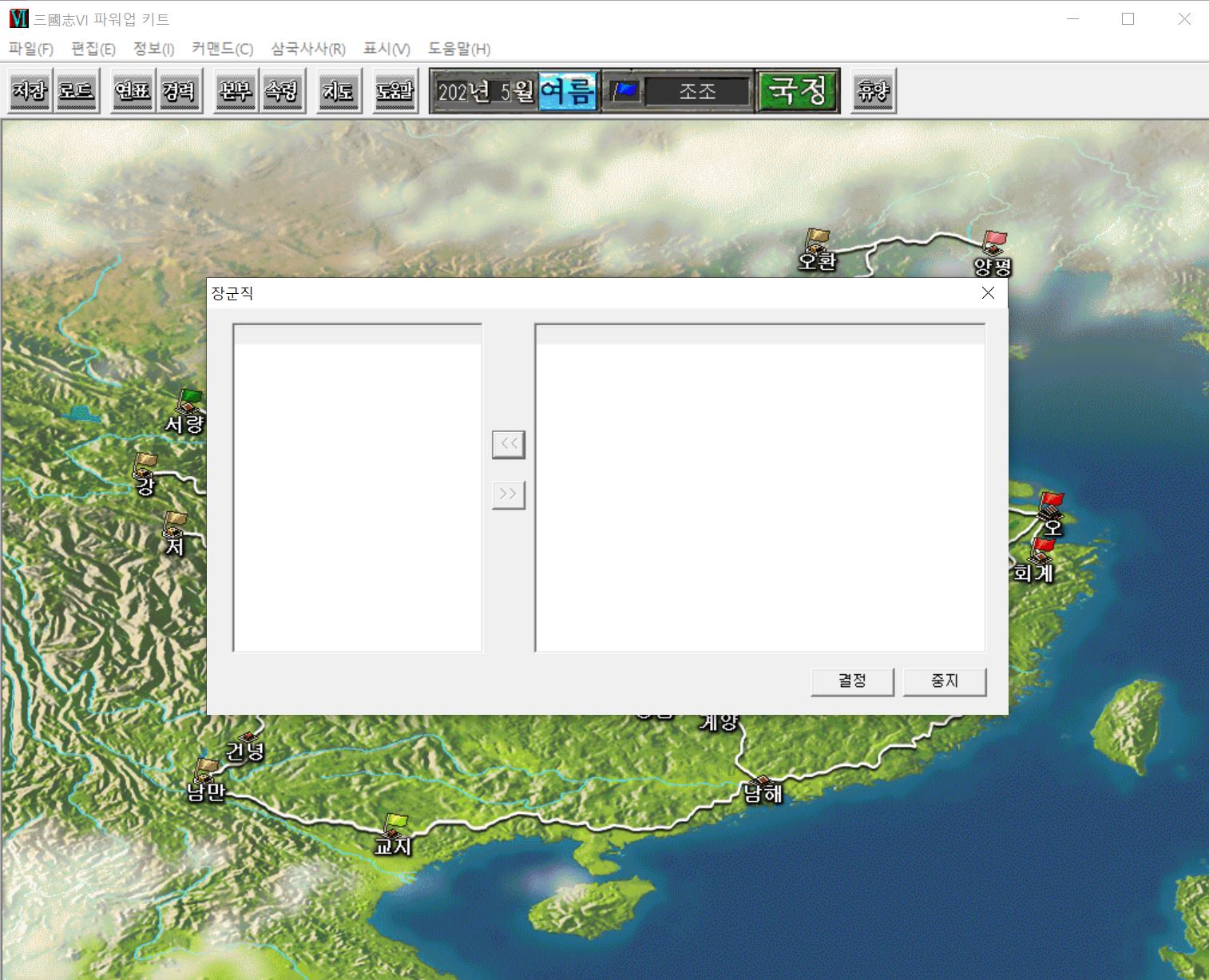Click the 계양 city label on map
The image size is (1209, 980).
coord(719,723)
